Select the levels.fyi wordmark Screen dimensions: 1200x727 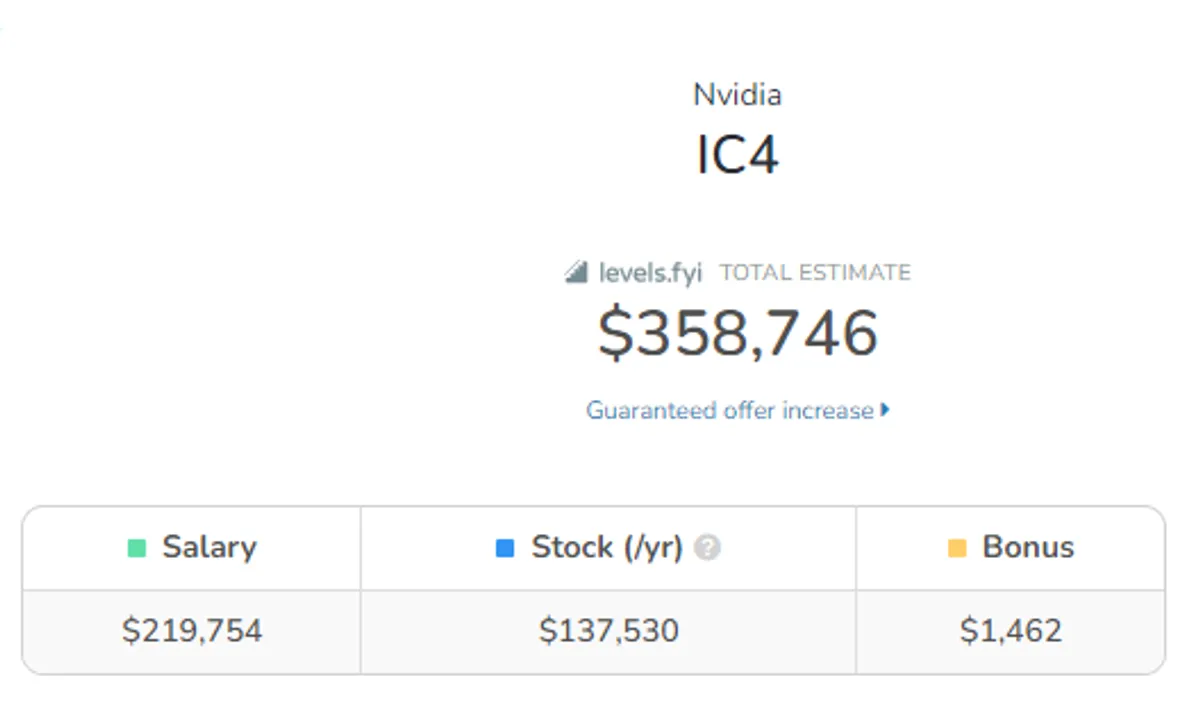point(650,272)
